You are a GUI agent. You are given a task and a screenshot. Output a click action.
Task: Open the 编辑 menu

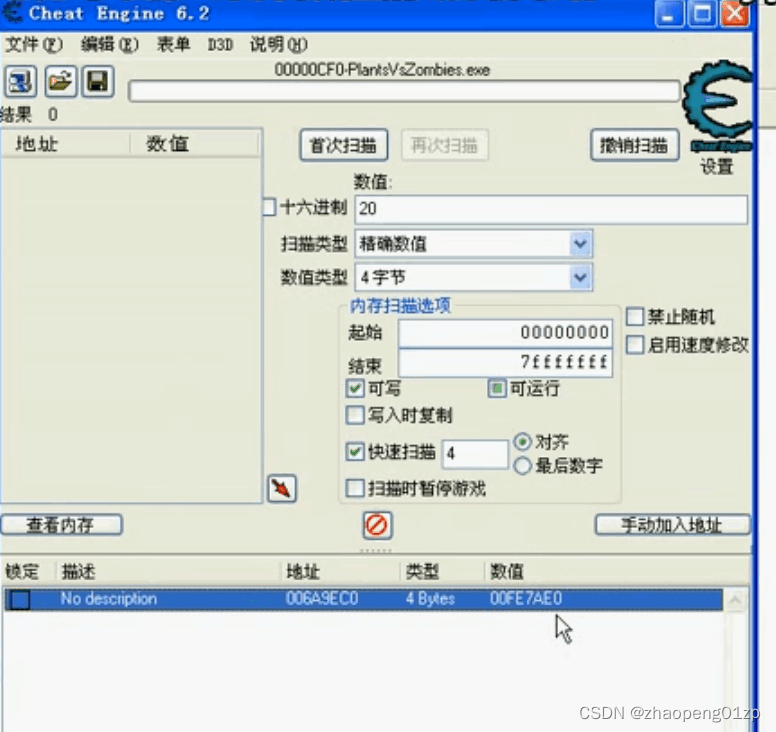109,45
